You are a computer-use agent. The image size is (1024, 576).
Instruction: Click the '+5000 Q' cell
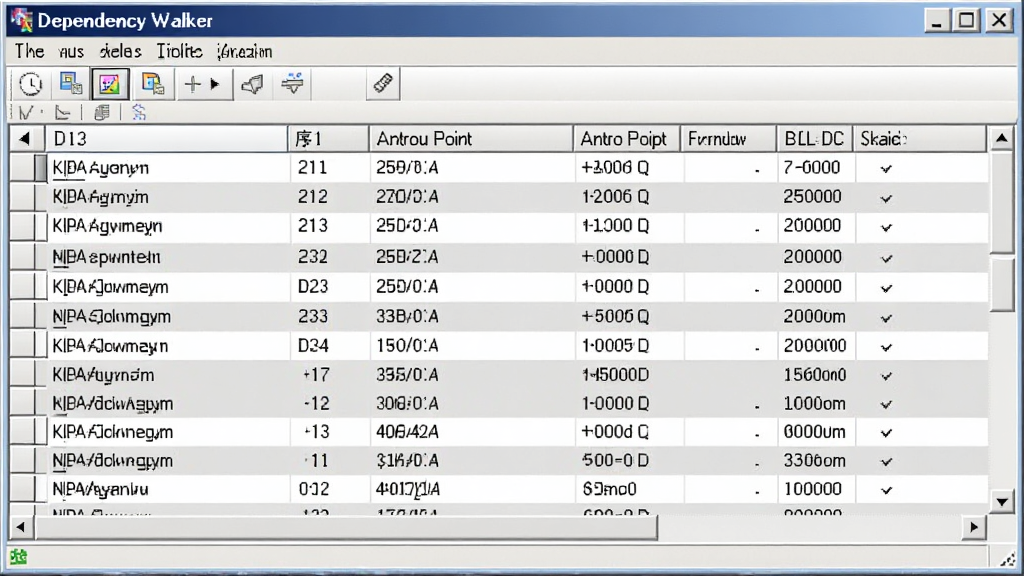615,316
